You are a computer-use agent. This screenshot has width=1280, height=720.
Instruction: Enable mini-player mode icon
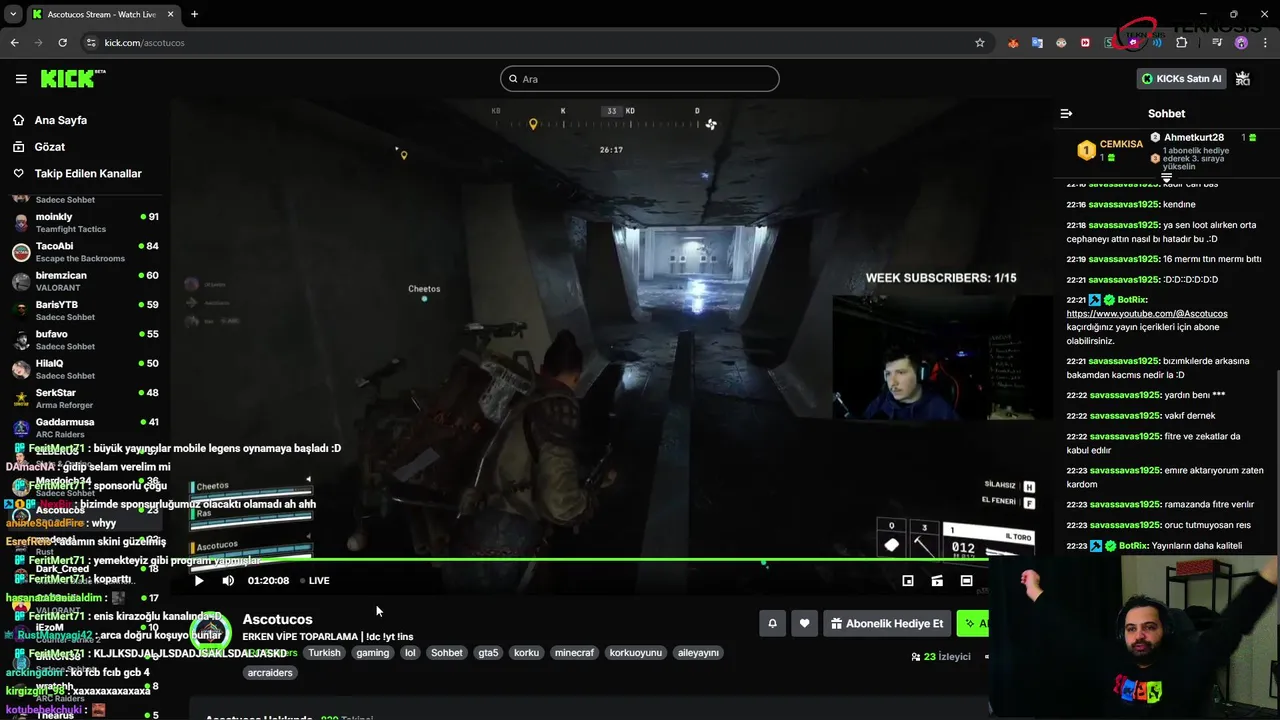908,581
